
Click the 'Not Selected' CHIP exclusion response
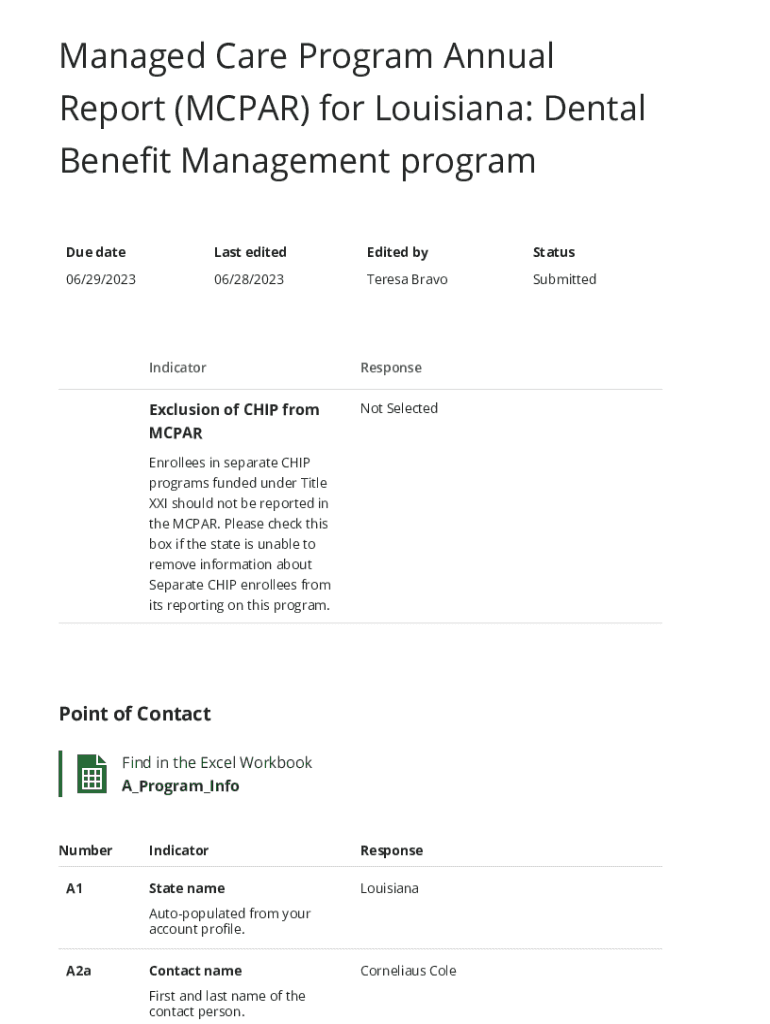[398, 408]
